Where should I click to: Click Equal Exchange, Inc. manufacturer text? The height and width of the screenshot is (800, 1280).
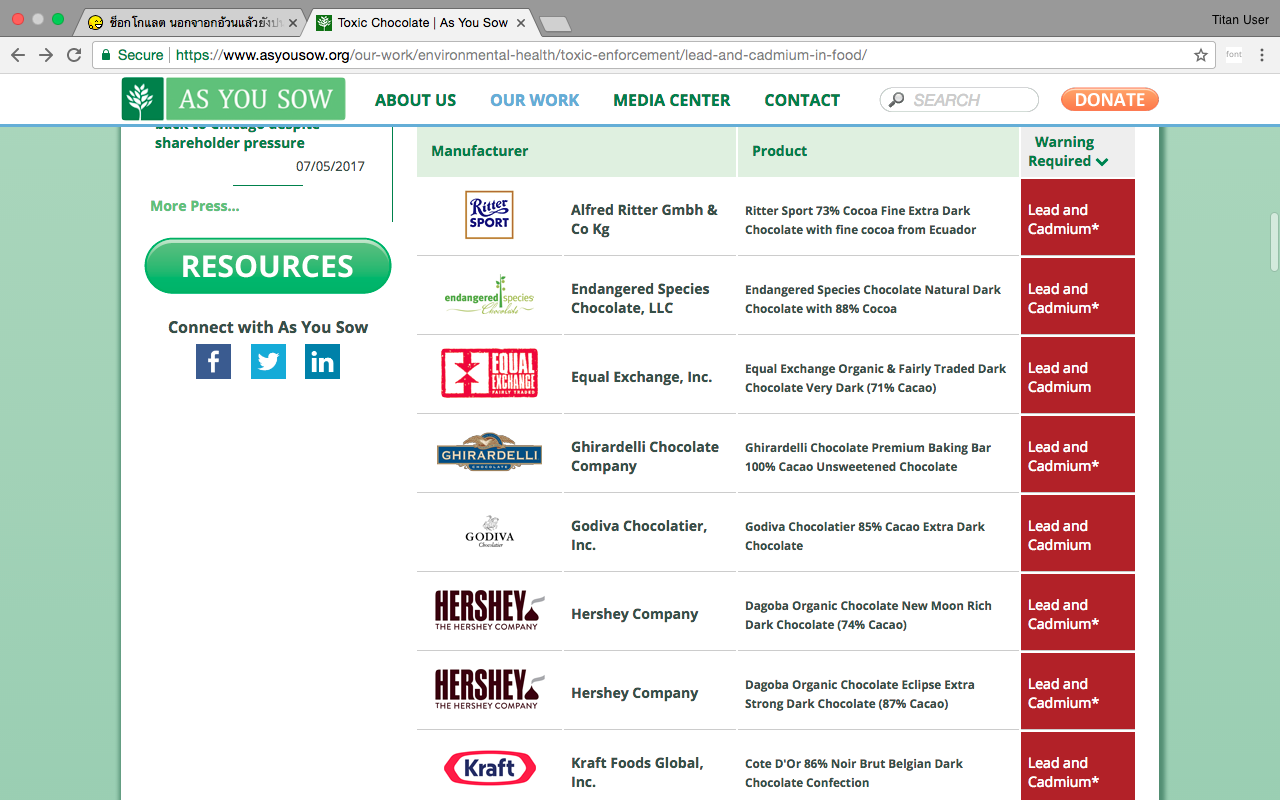coord(641,377)
